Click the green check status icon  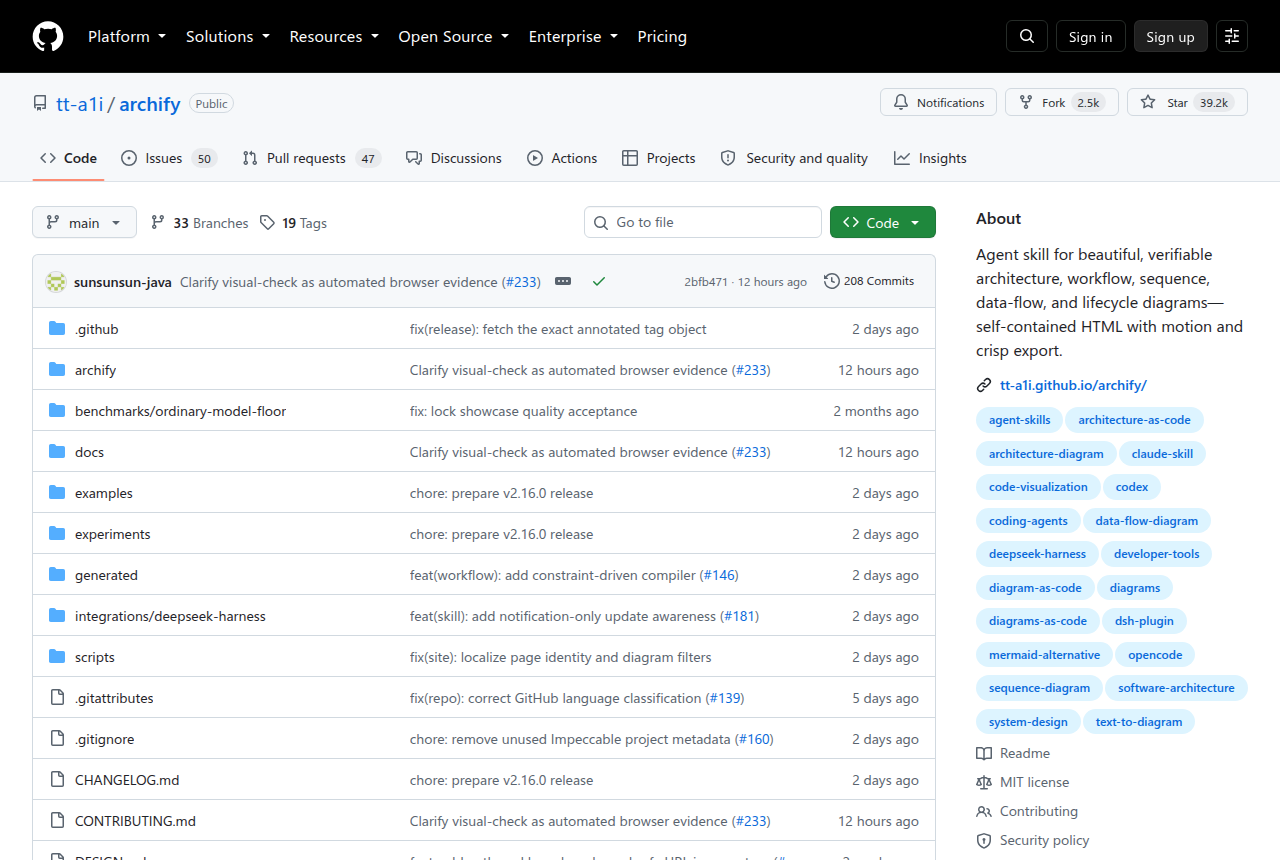[599, 282]
